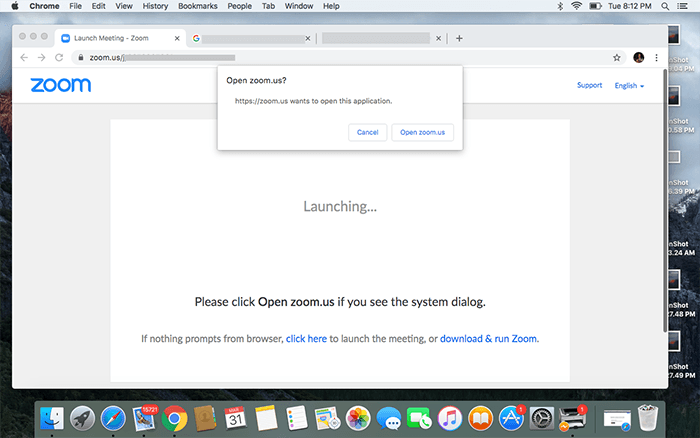This screenshot has height=438, width=700.
Task: Open the English language dropdown
Action: click(629, 86)
